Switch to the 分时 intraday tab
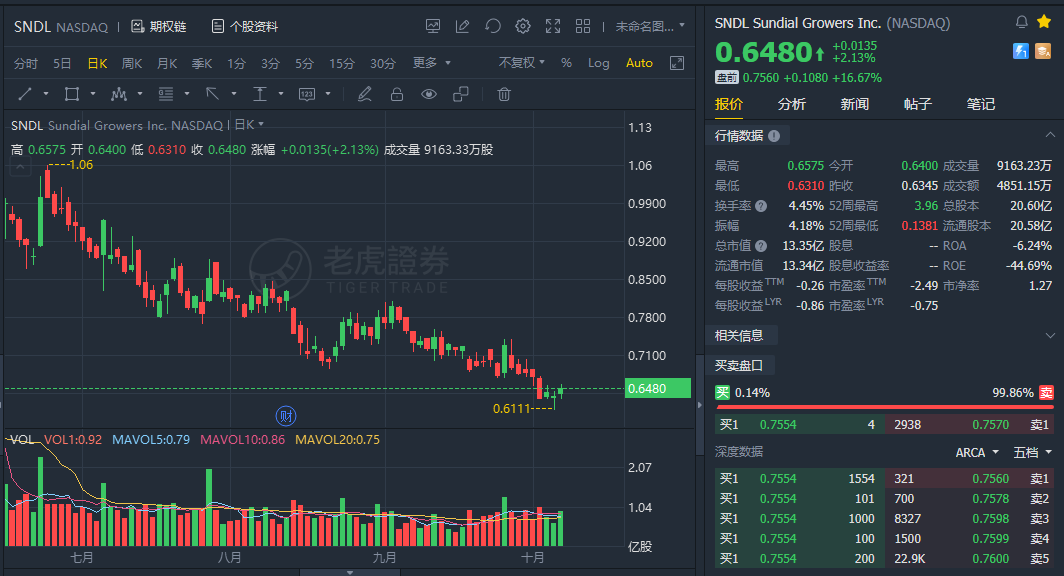The image size is (1064, 576). pos(26,63)
